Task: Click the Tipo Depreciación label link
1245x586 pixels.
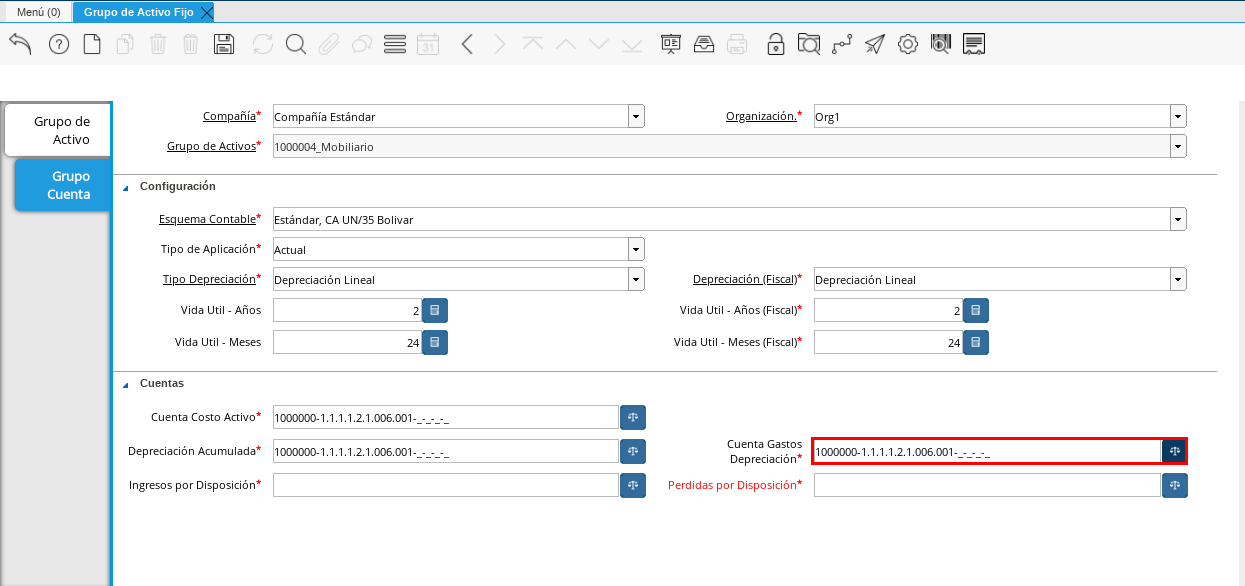Action: (209, 279)
